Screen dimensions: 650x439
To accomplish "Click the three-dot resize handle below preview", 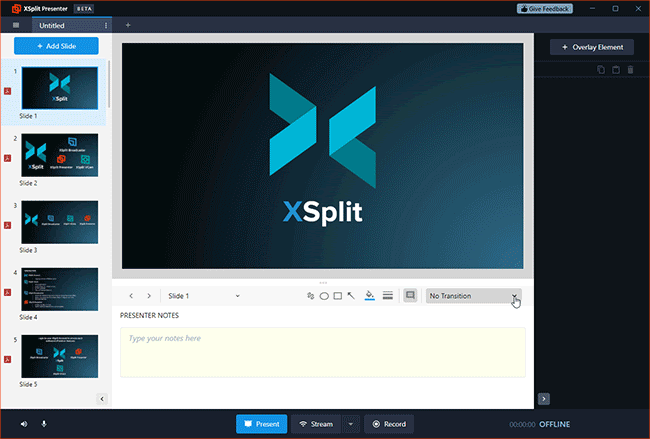I will [x=323, y=283].
